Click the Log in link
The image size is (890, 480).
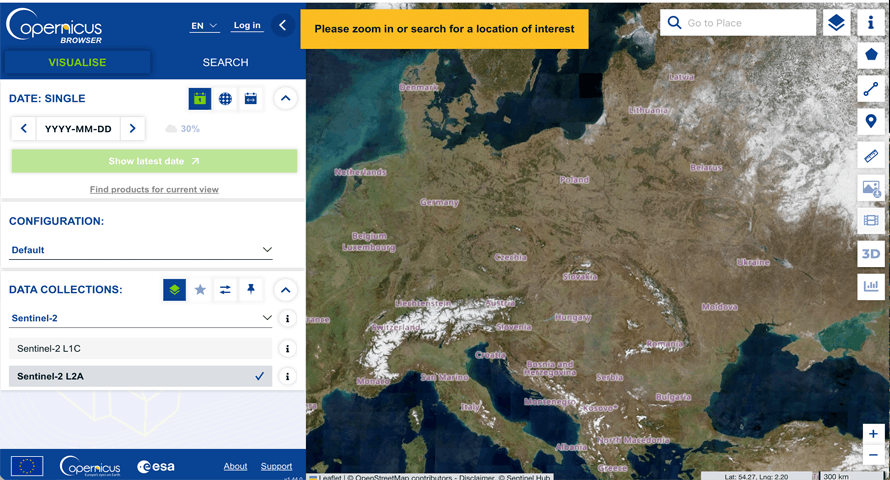click(x=247, y=26)
